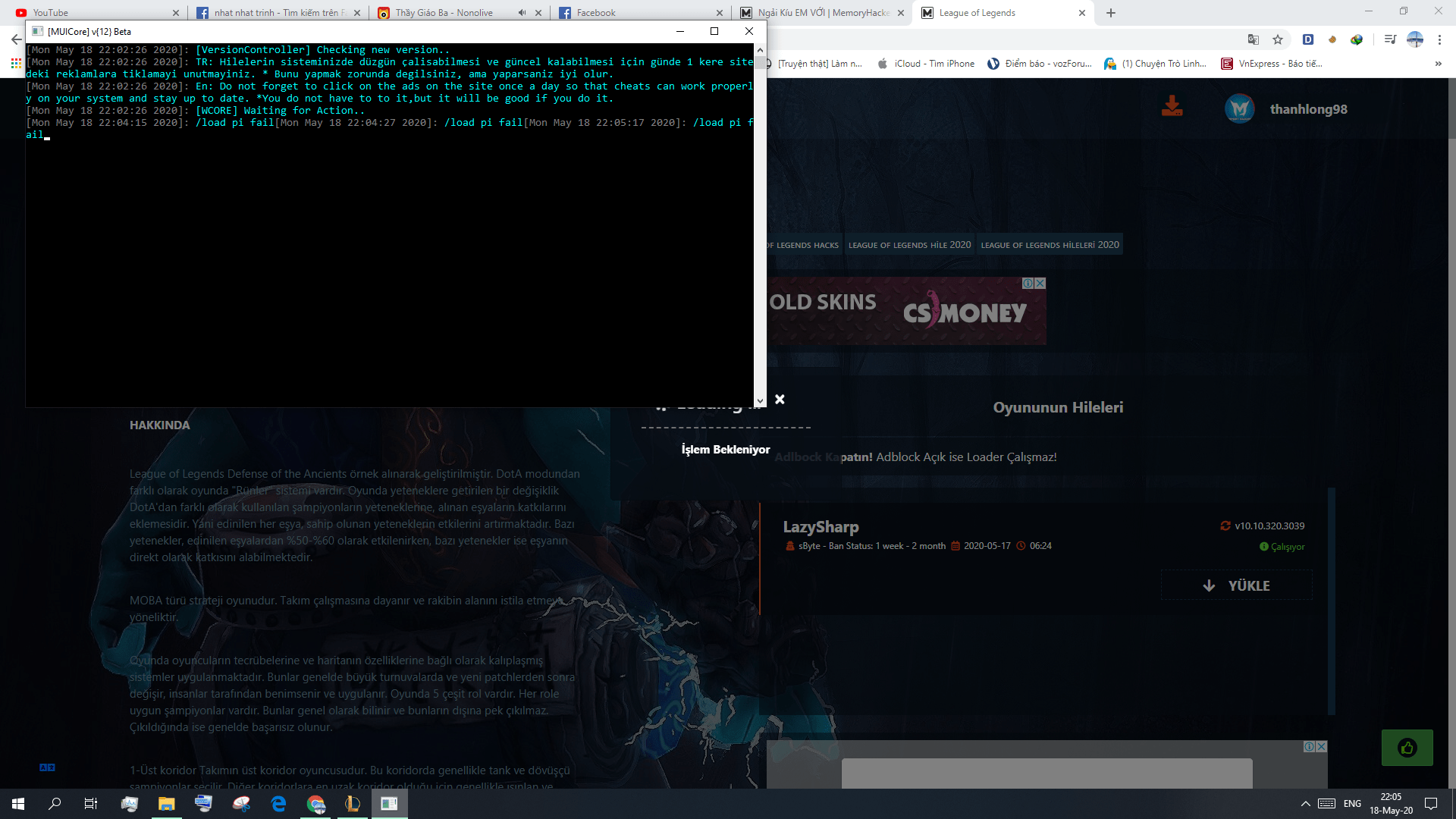The width and height of the screenshot is (1456, 819).
Task: Select the LEAGUE OF LEGENDS HİLE 2020 tag
Action: (909, 245)
